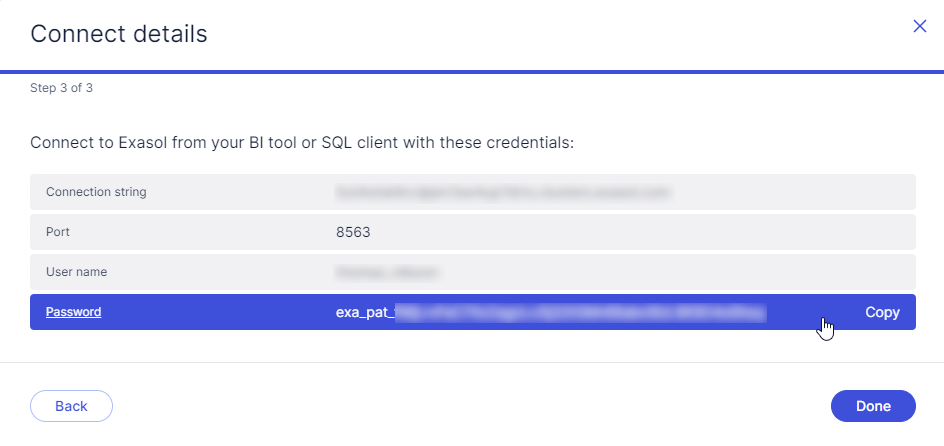Select the blurred user name value
This screenshot has width=944, height=446.
click(389, 271)
